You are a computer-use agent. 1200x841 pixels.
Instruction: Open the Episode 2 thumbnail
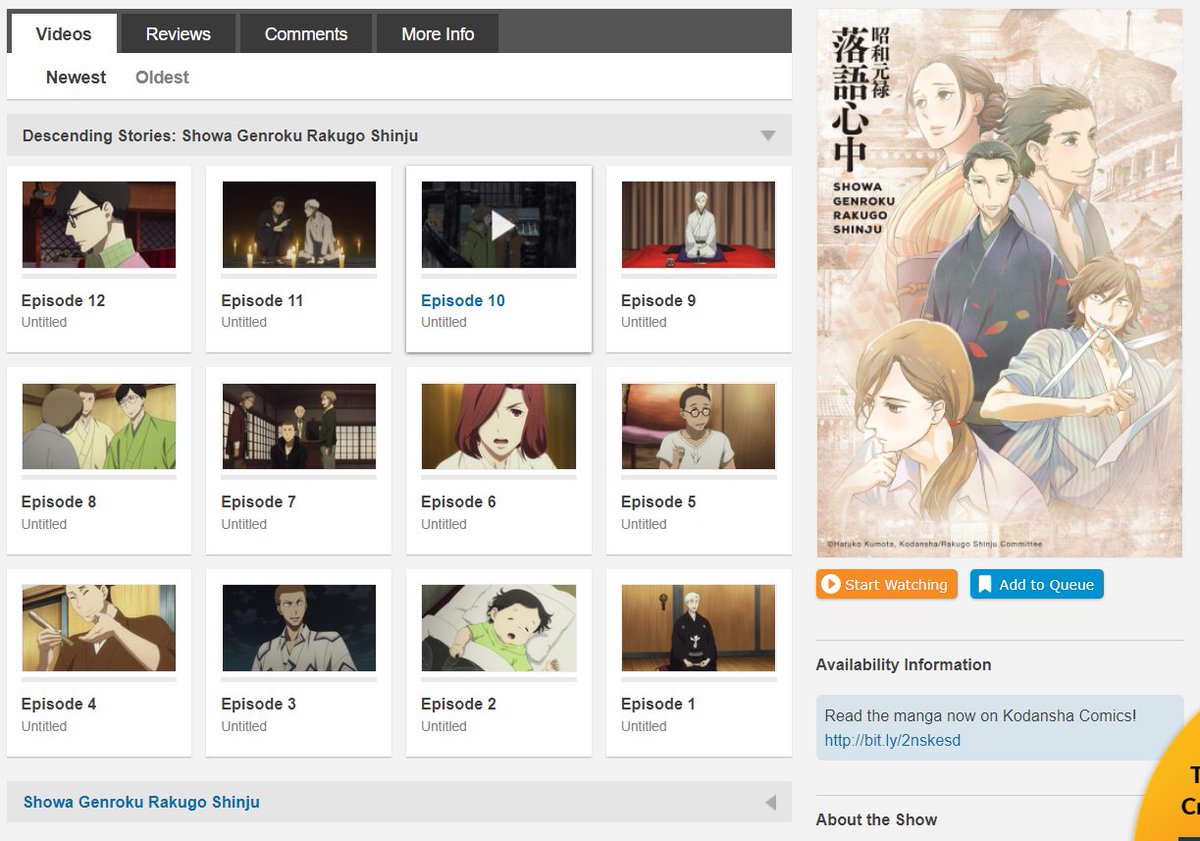(498, 628)
